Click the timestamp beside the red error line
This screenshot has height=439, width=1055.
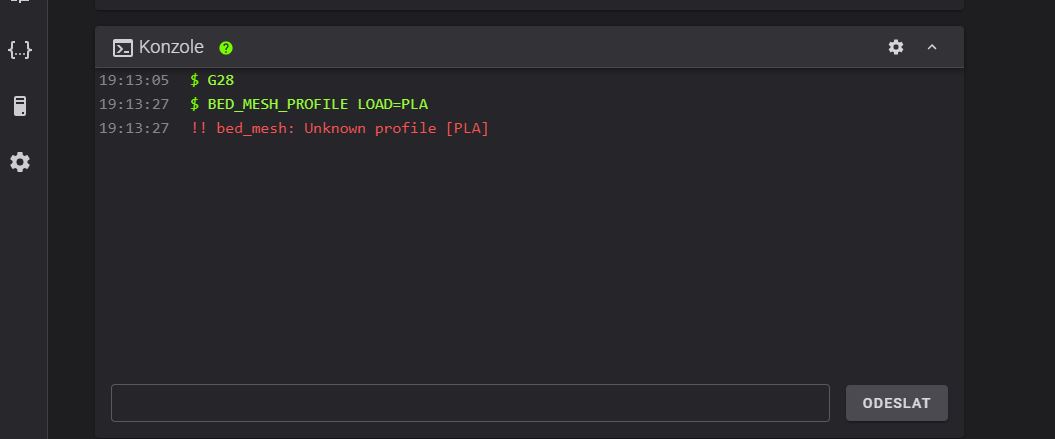tap(134, 128)
